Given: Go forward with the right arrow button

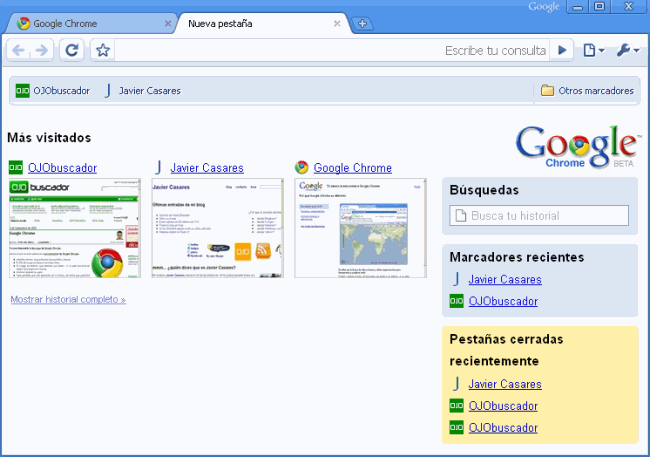Looking at the screenshot, I should (42, 51).
